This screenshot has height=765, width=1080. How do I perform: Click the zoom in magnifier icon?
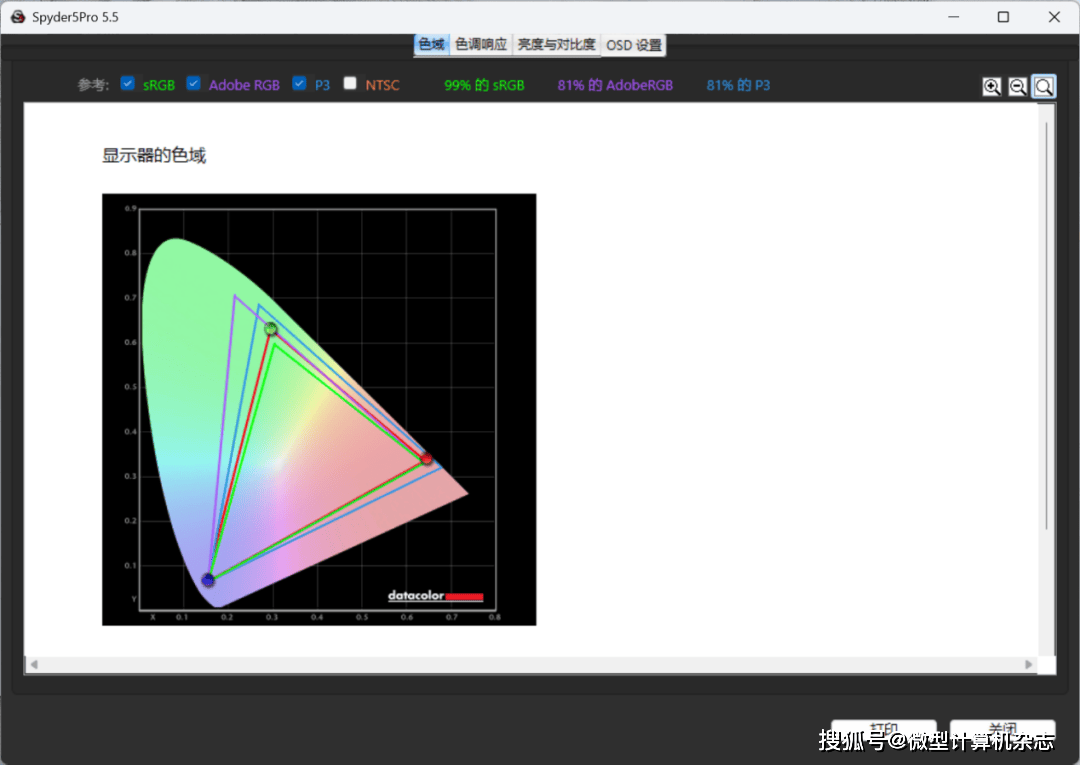click(x=991, y=86)
